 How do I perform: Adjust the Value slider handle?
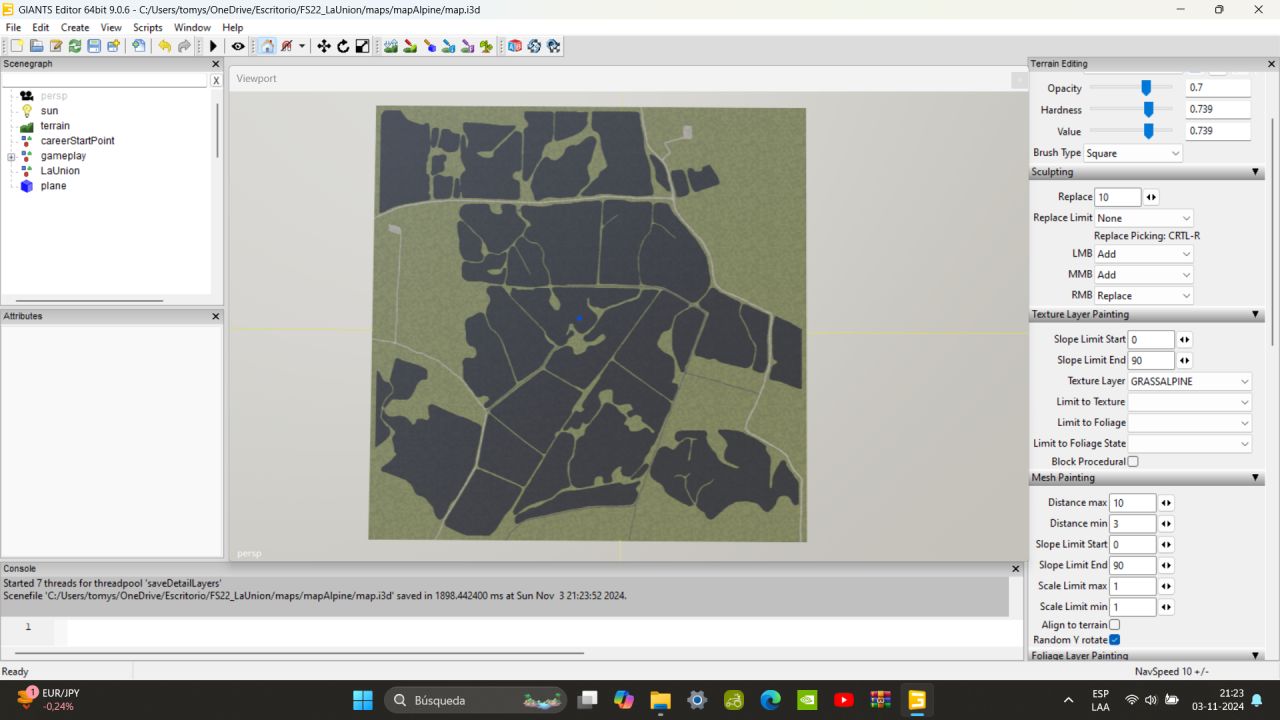(1148, 131)
